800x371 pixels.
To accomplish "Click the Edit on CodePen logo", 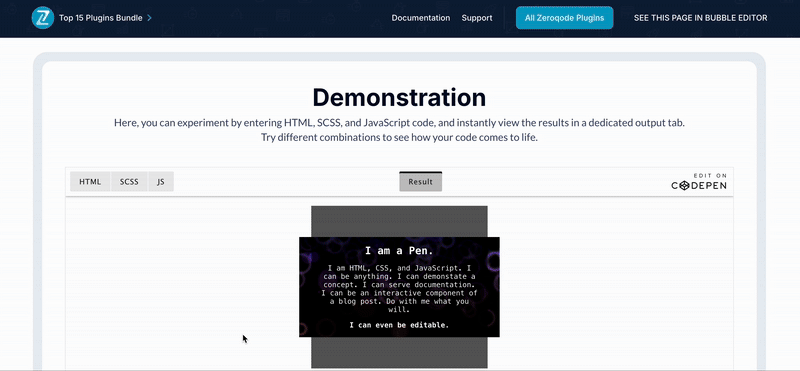I will [698, 182].
